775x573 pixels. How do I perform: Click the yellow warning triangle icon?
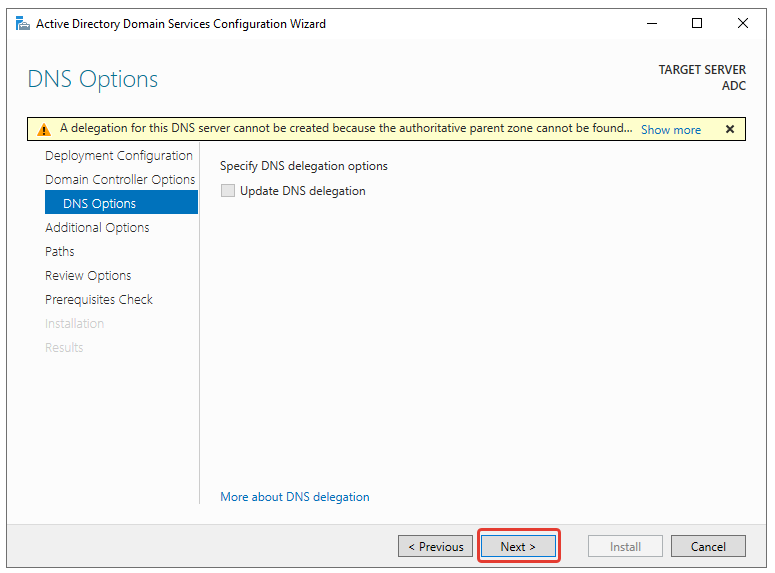44,129
